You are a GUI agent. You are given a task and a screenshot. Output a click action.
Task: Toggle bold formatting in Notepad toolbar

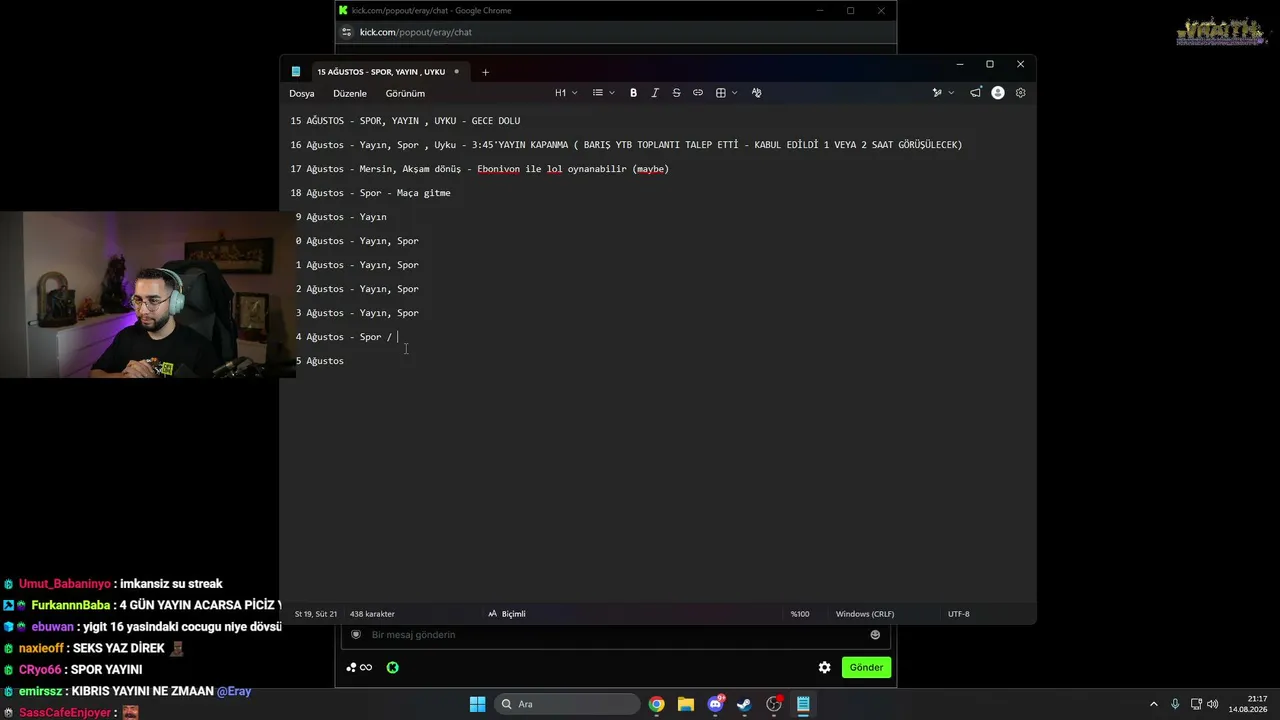click(x=633, y=93)
